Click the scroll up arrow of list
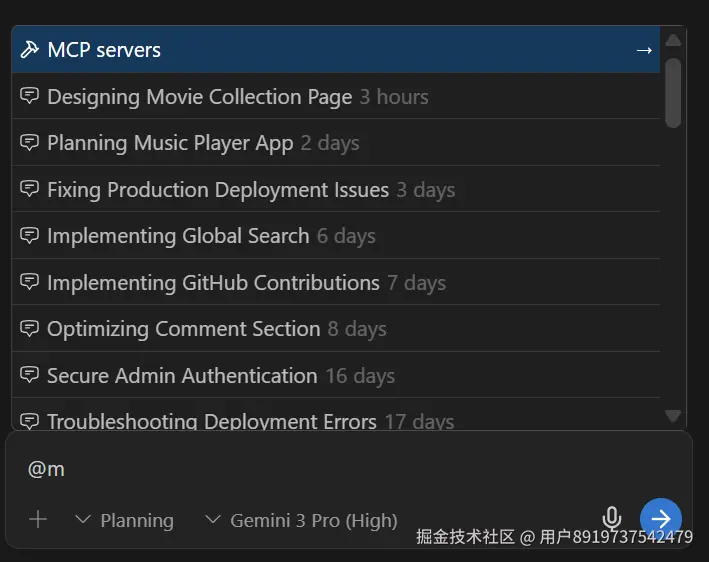The height and width of the screenshot is (562, 709). click(673, 40)
